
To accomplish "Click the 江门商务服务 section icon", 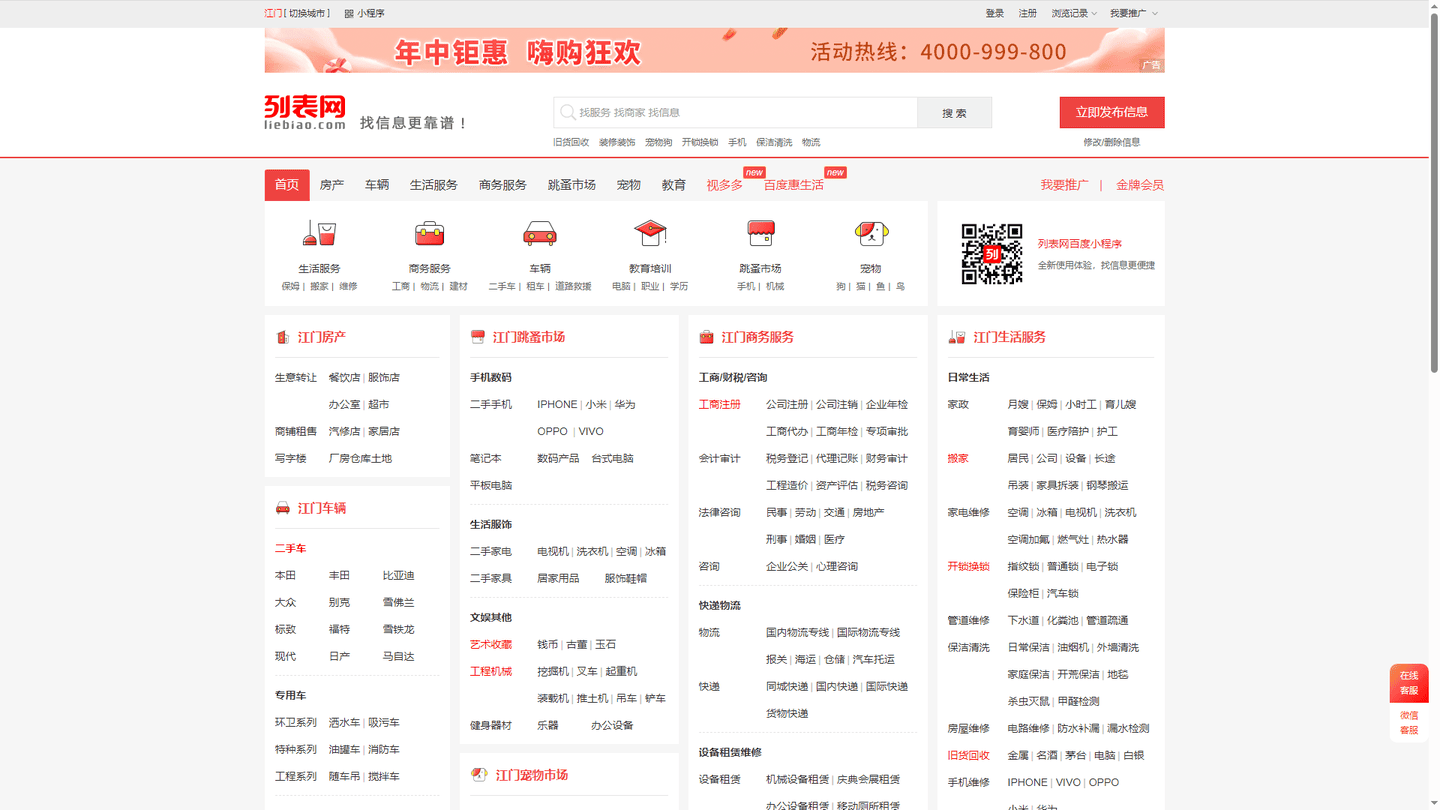I will [x=707, y=337].
